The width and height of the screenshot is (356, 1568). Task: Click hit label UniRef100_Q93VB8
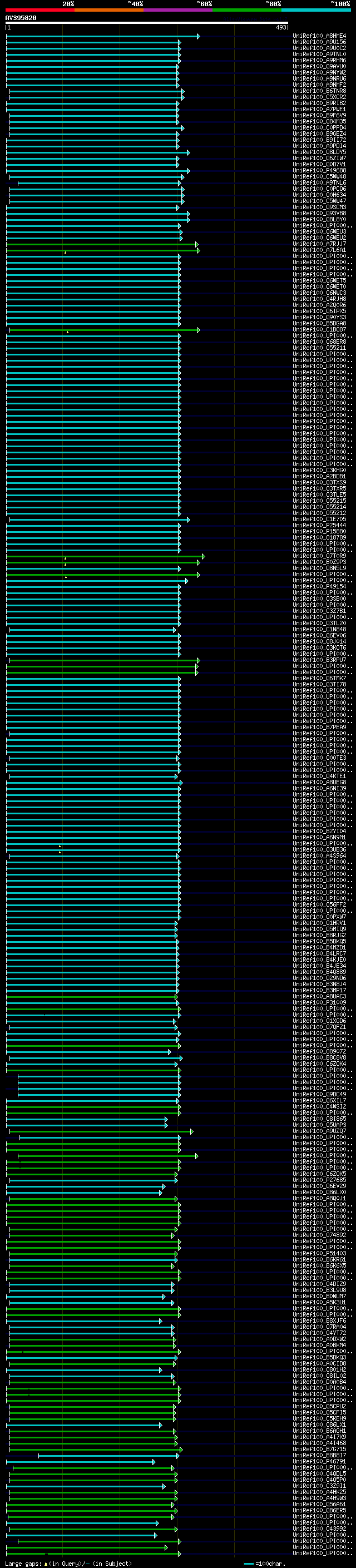pos(319,213)
